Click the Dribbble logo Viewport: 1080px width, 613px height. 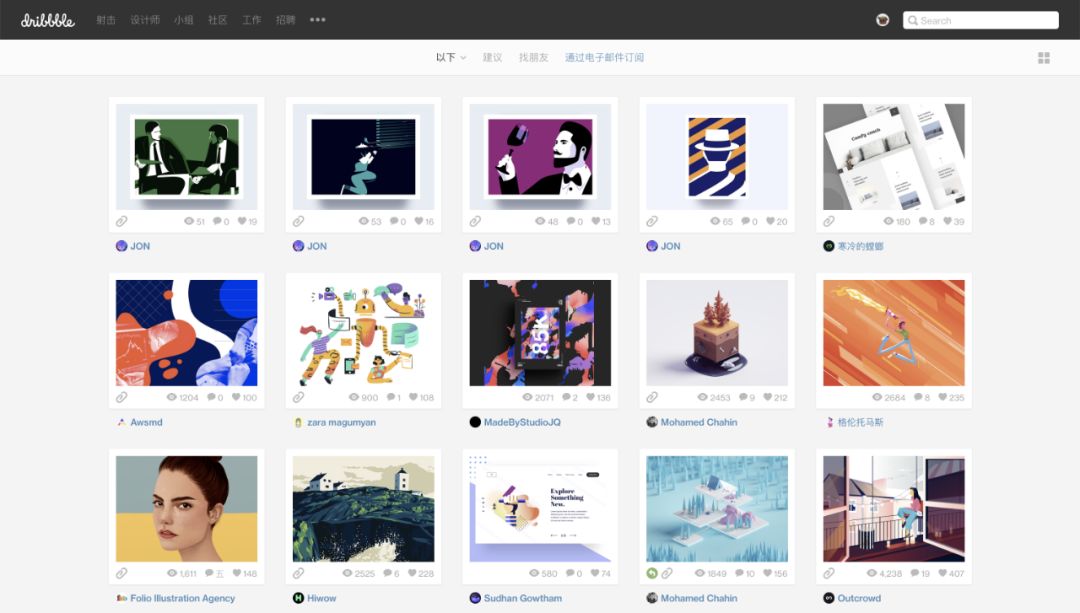click(47, 20)
